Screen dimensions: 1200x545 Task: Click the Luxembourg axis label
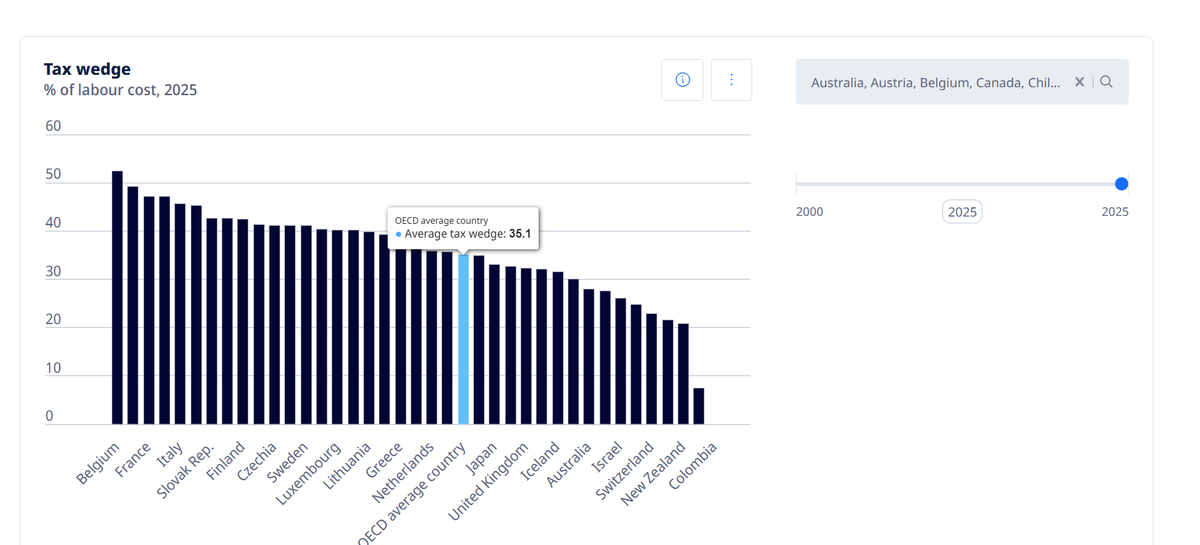[x=309, y=472]
